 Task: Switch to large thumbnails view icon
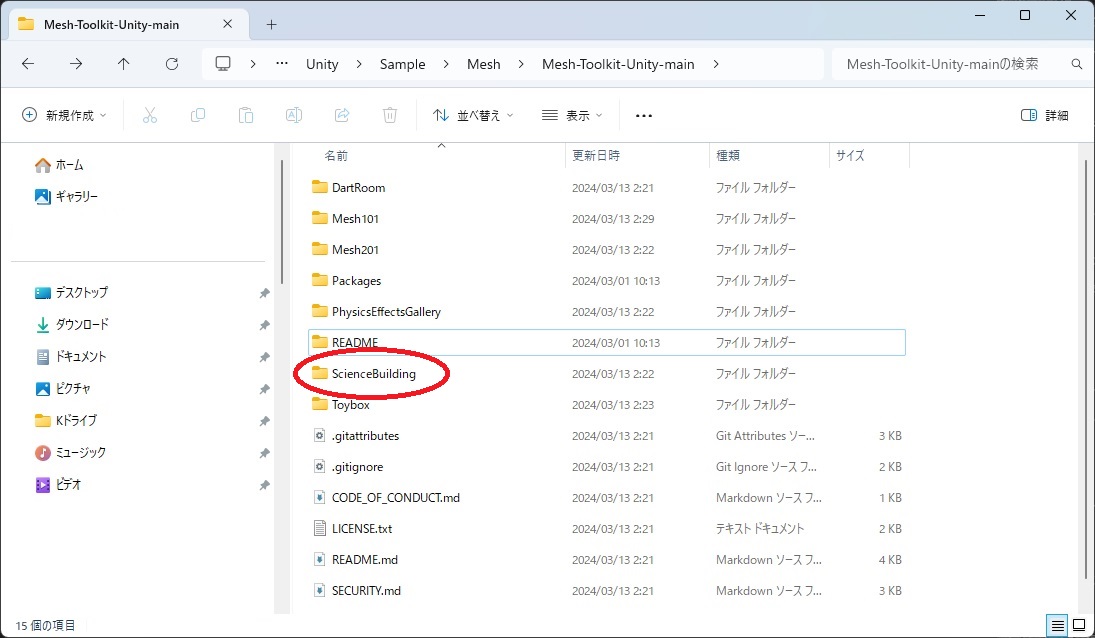(x=1079, y=625)
